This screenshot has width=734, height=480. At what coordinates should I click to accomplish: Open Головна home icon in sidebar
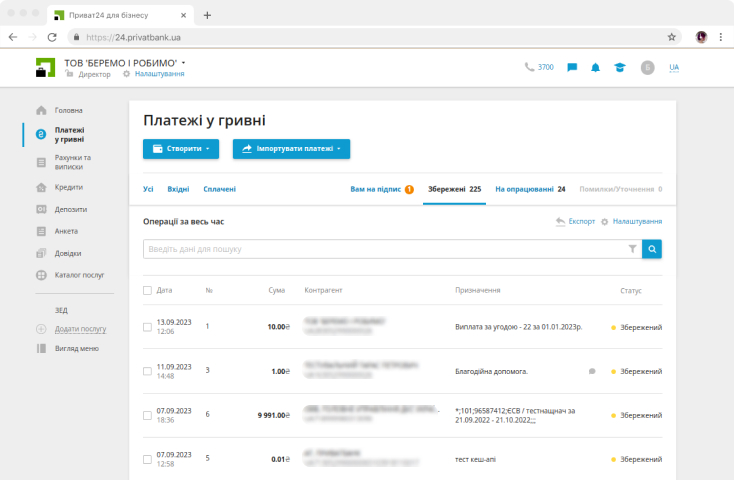[x=41, y=110]
